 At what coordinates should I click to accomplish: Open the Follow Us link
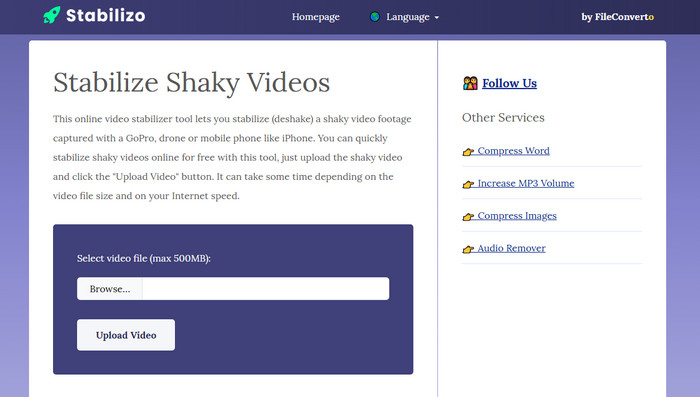509,84
